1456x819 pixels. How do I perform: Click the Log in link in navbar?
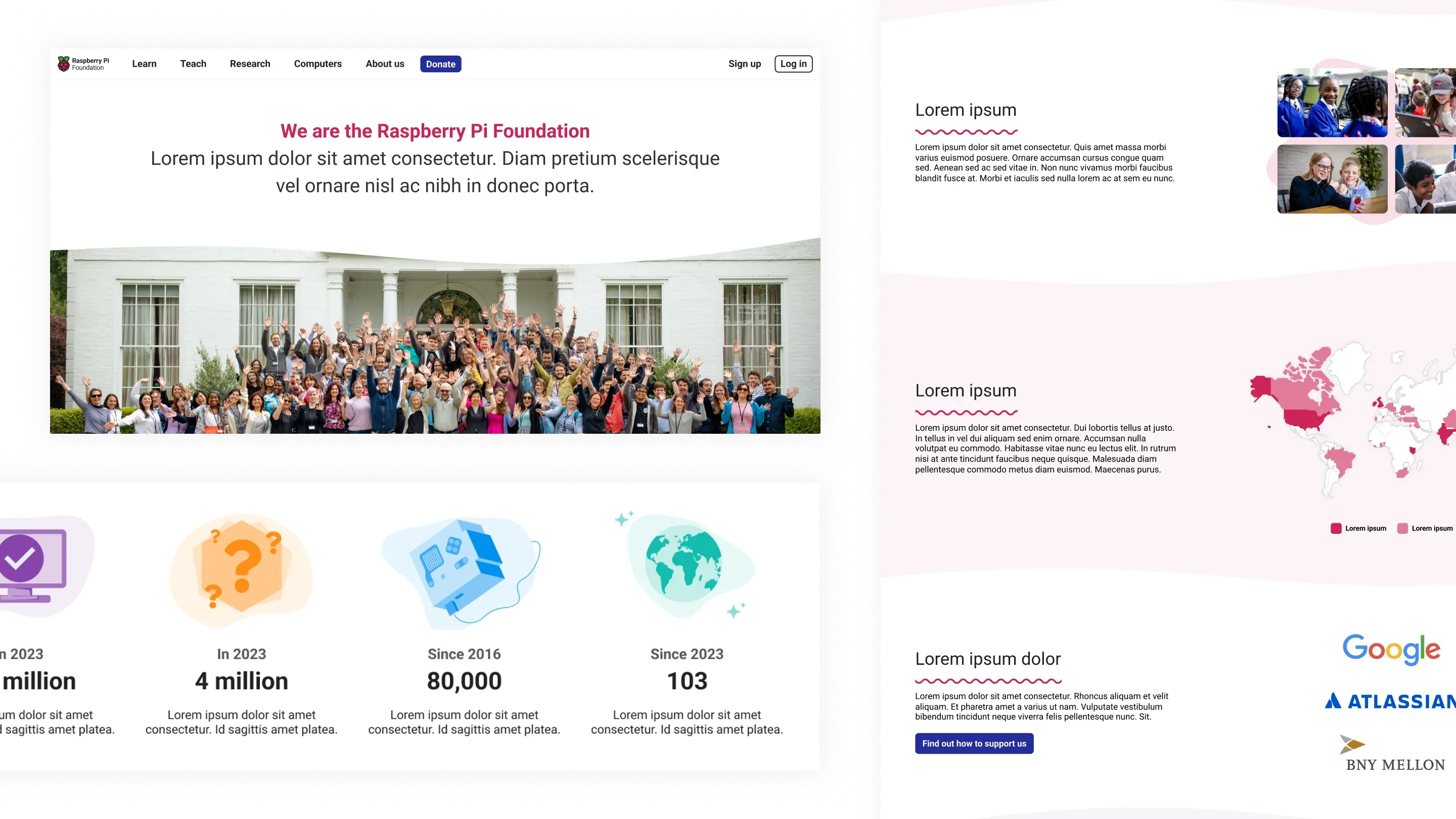[794, 63]
